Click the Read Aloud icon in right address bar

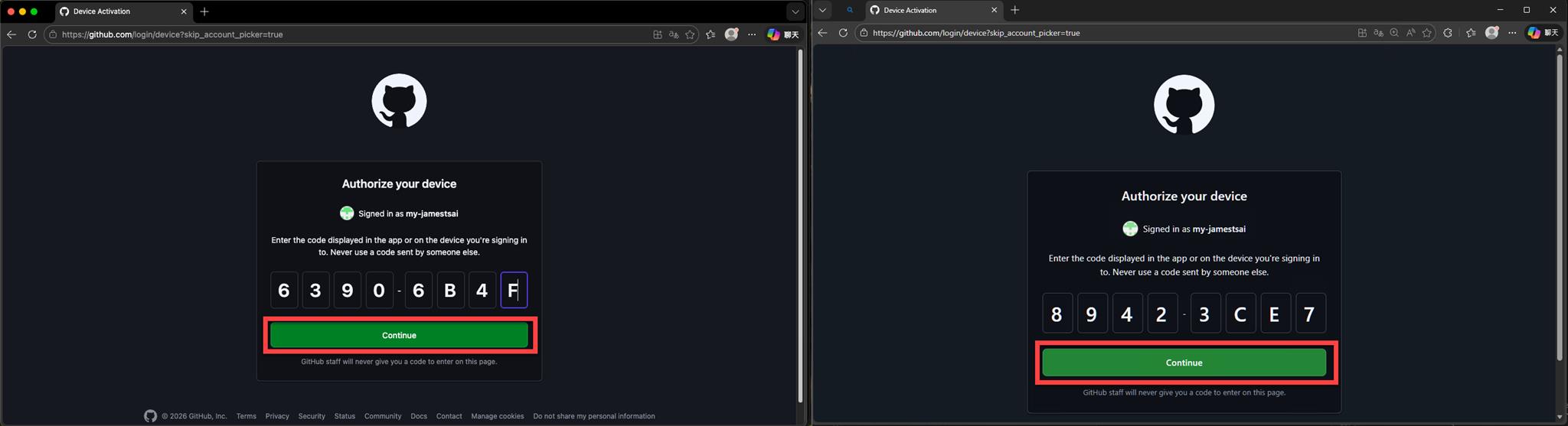point(1410,33)
